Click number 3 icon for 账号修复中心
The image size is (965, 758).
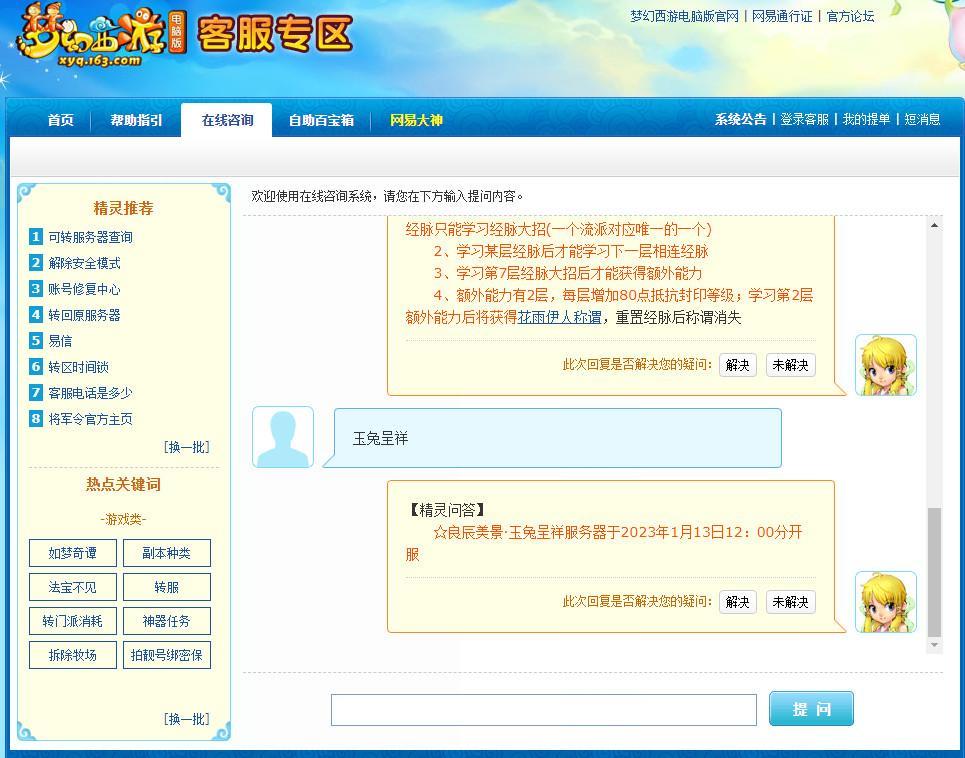[x=36, y=289]
